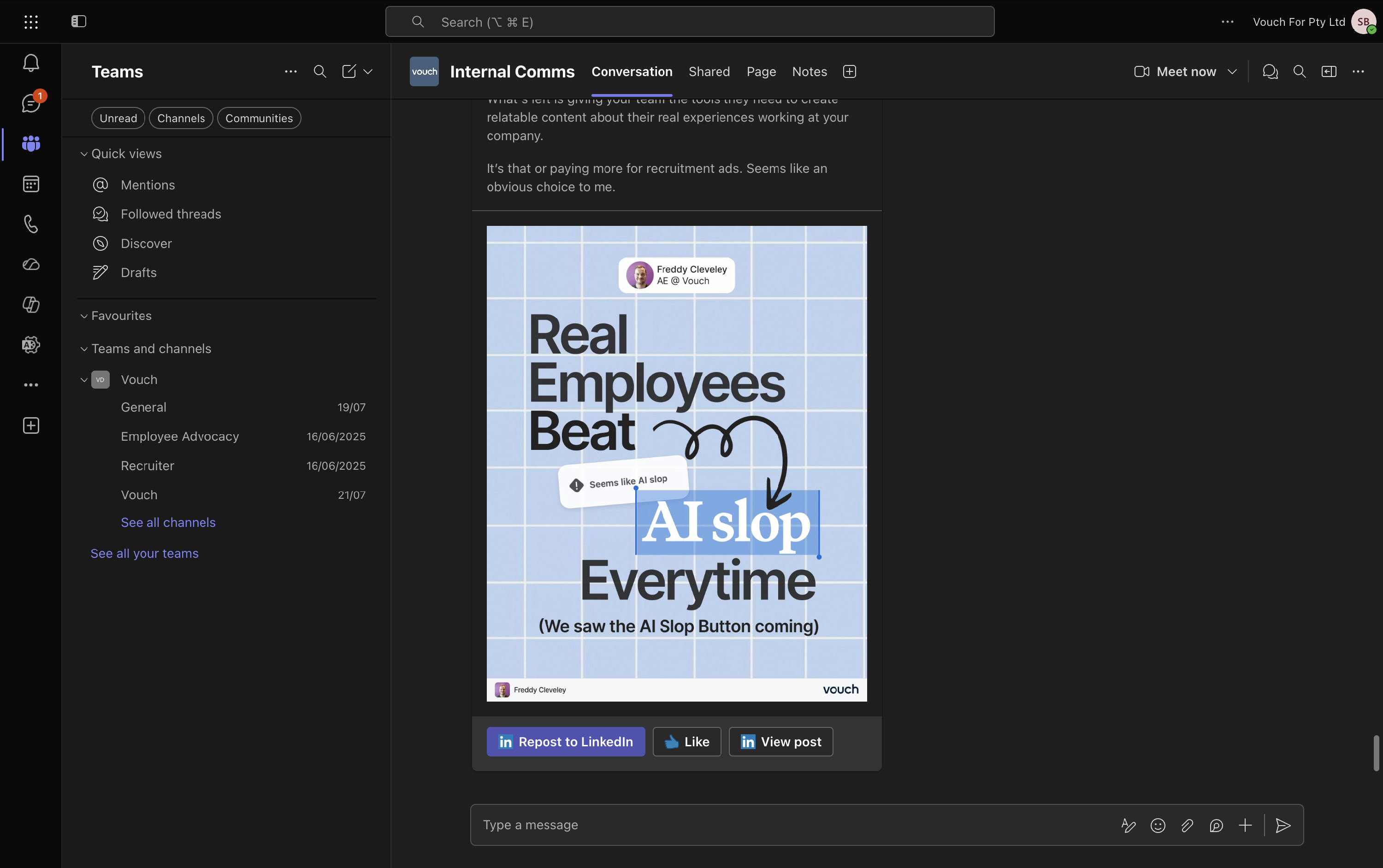Open Discover quick view
Screen dimensions: 1383x868
[x=146, y=243]
